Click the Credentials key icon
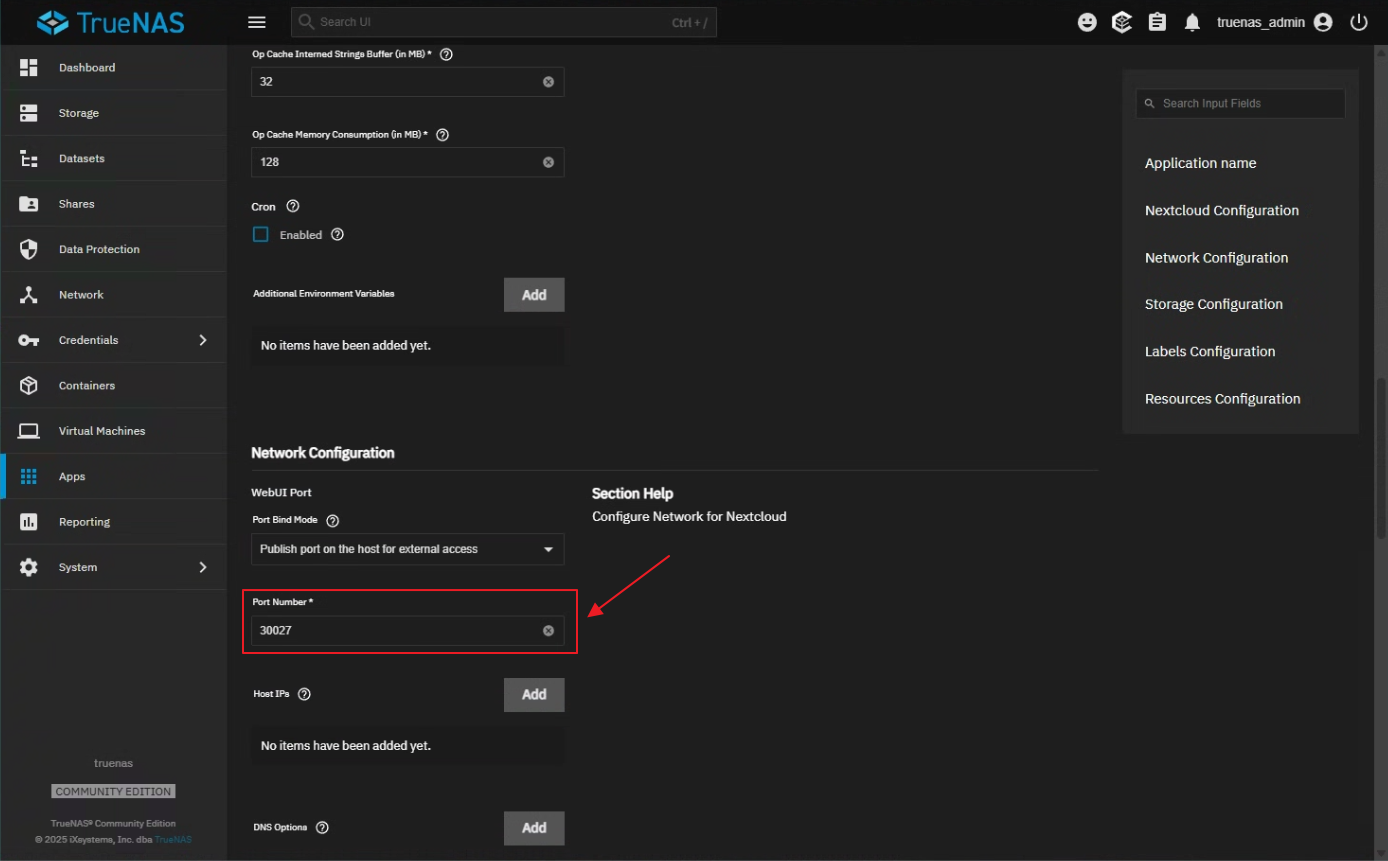Screen dimensions: 1388x861 (x=29, y=340)
